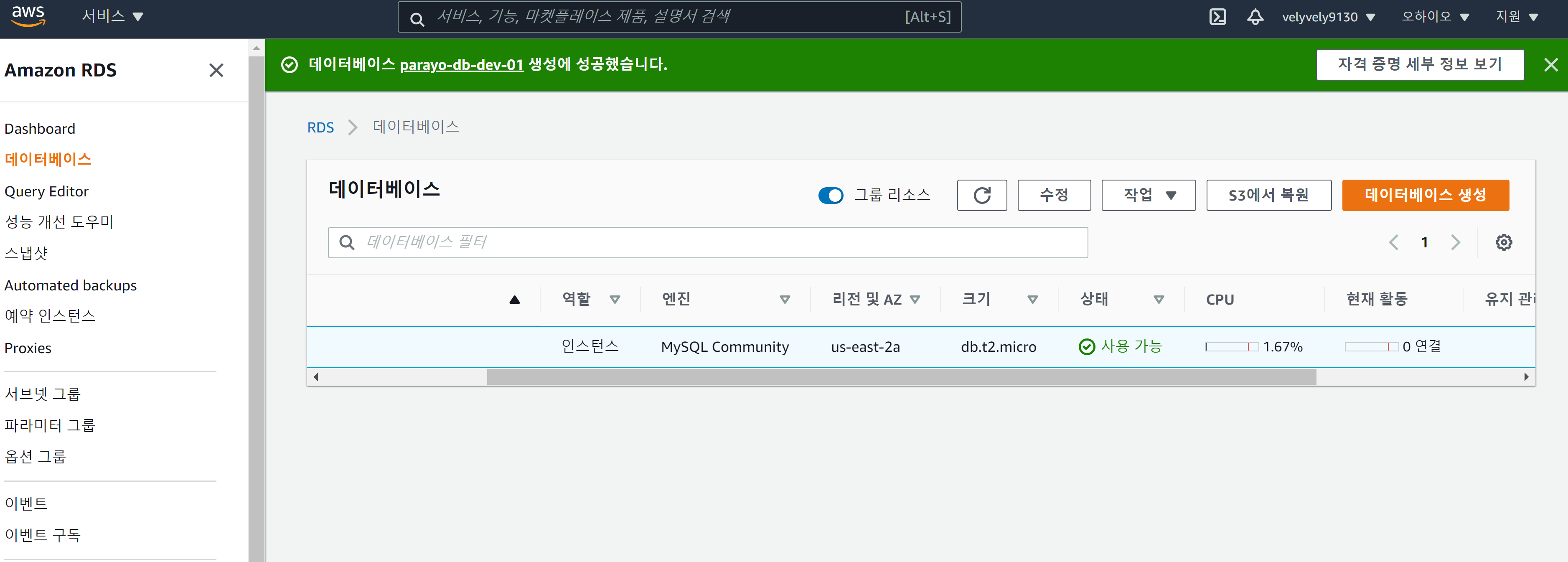Click the AWS home logo

28,16
